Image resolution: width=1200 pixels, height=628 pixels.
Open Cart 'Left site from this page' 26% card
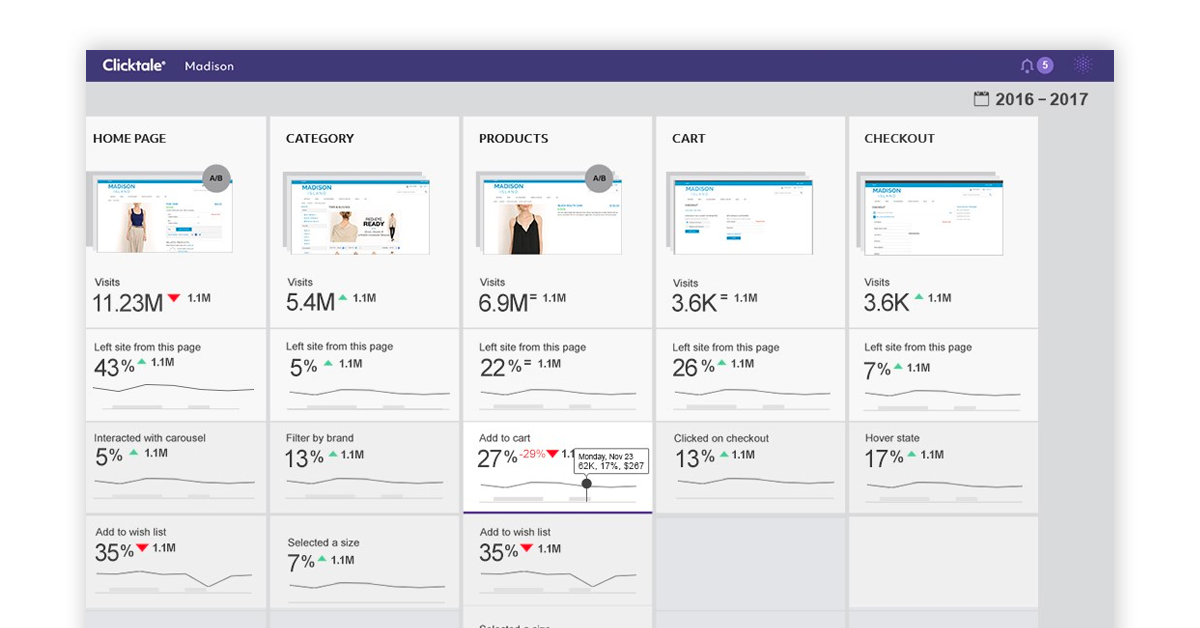(750, 374)
